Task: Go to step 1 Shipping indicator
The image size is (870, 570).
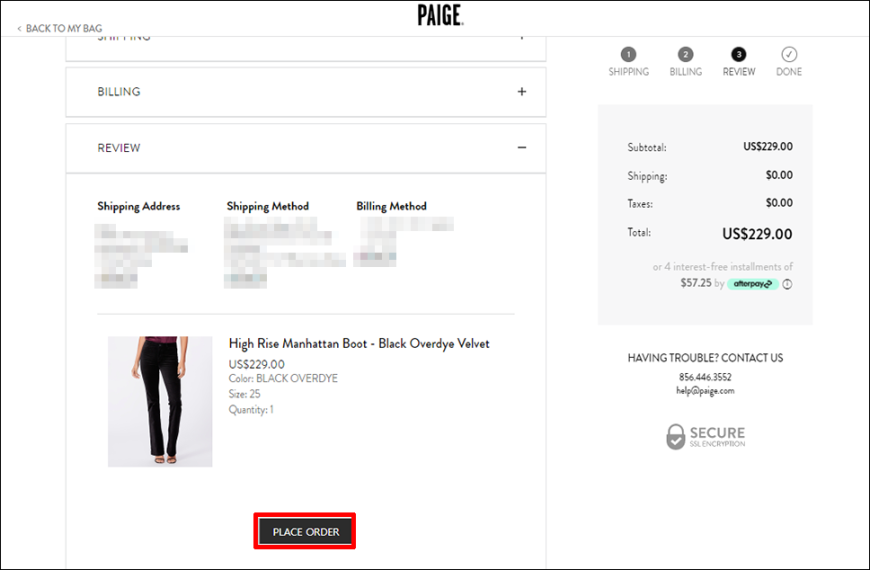Action: click(x=628, y=62)
